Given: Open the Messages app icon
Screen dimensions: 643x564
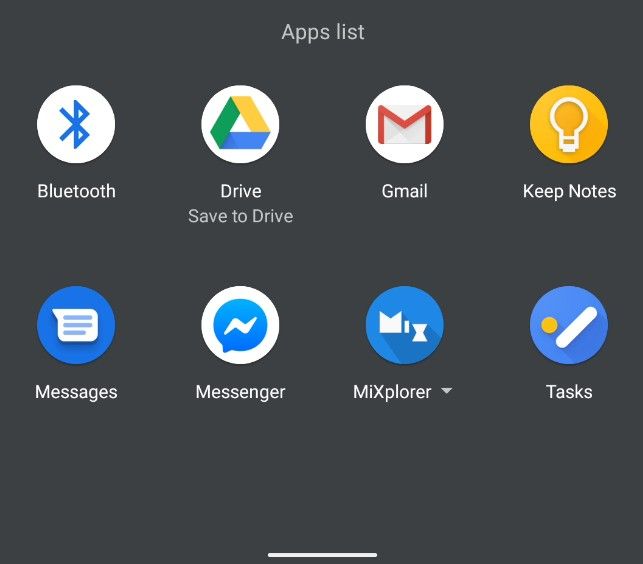Looking at the screenshot, I should click(x=76, y=325).
